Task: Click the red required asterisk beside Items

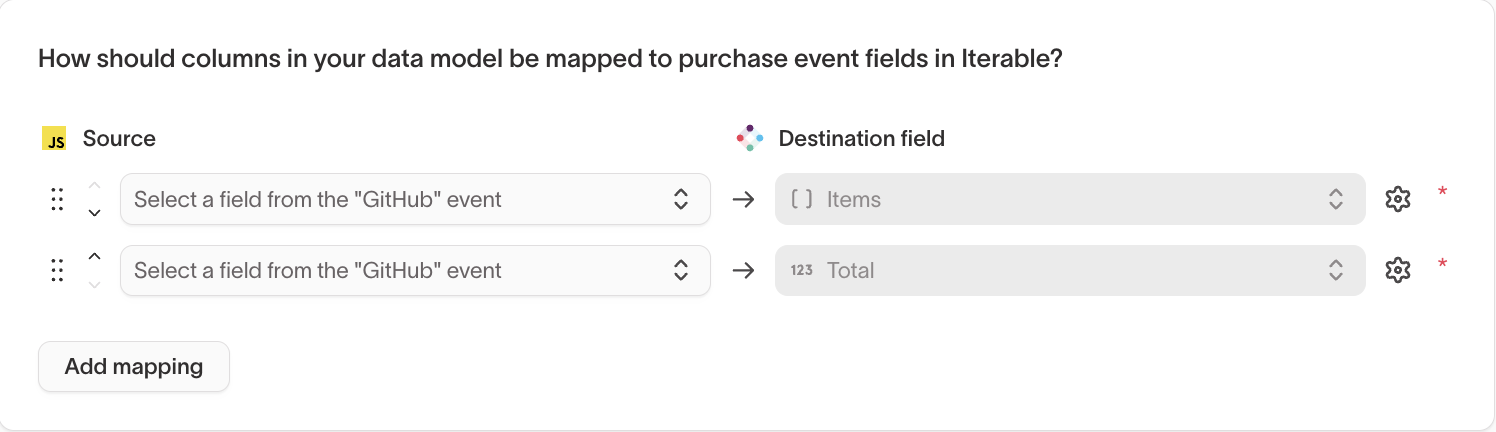Action: 1442,192
